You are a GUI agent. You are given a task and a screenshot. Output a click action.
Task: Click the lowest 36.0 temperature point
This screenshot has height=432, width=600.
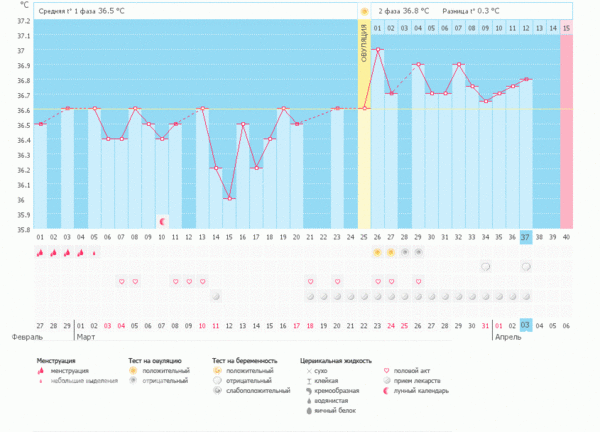229,198
